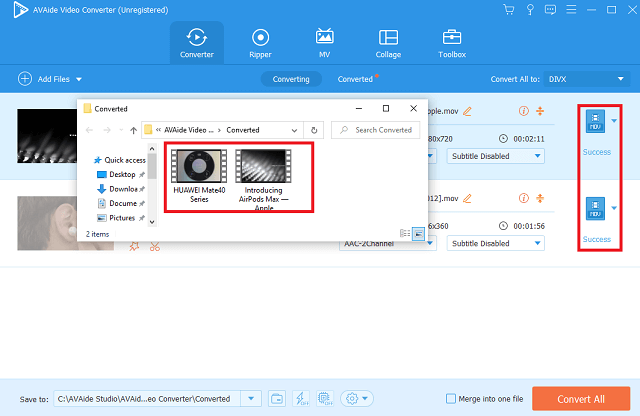The image size is (640, 416).
Task: Toggle the lightning hardware acceleration icon
Action: (301, 398)
